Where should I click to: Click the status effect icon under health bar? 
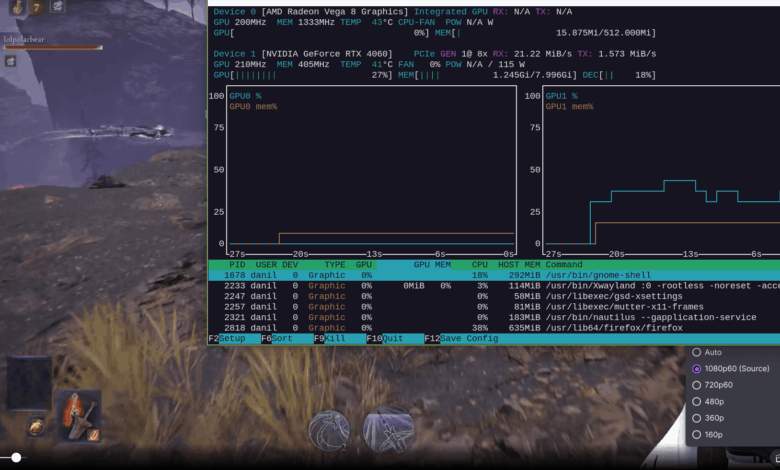point(10,61)
